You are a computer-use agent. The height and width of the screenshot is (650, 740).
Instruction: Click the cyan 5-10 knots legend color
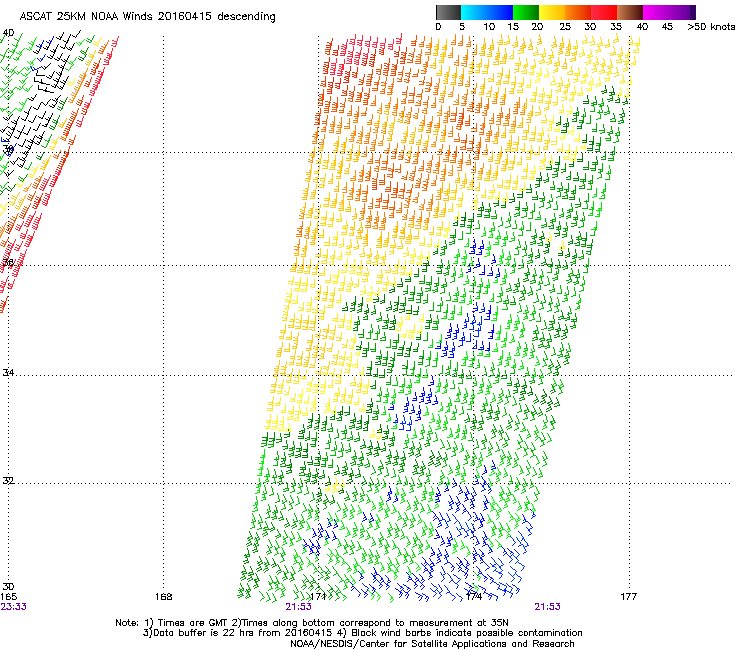click(474, 12)
